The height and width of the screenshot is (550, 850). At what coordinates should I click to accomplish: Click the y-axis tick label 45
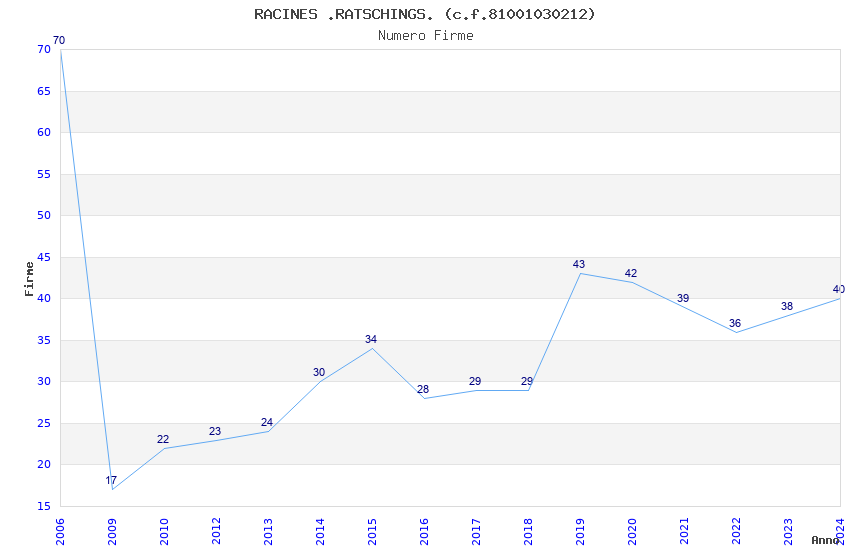click(44, 257)
